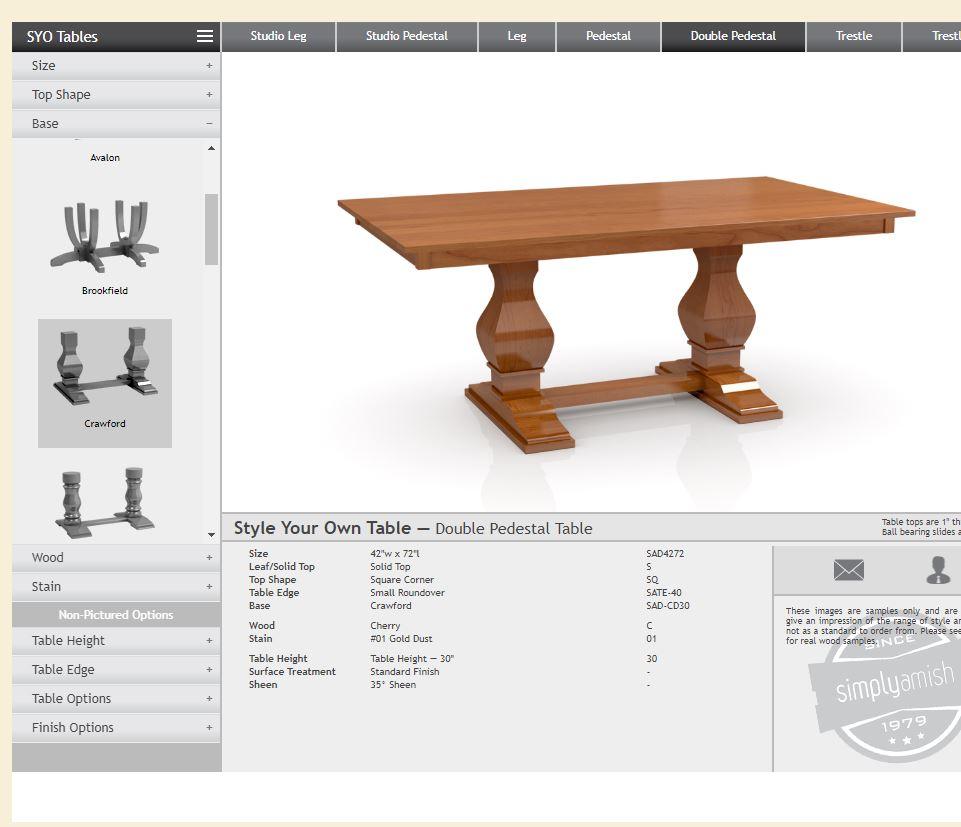Click the scroll-up arrow in the base list

(210, 147)
